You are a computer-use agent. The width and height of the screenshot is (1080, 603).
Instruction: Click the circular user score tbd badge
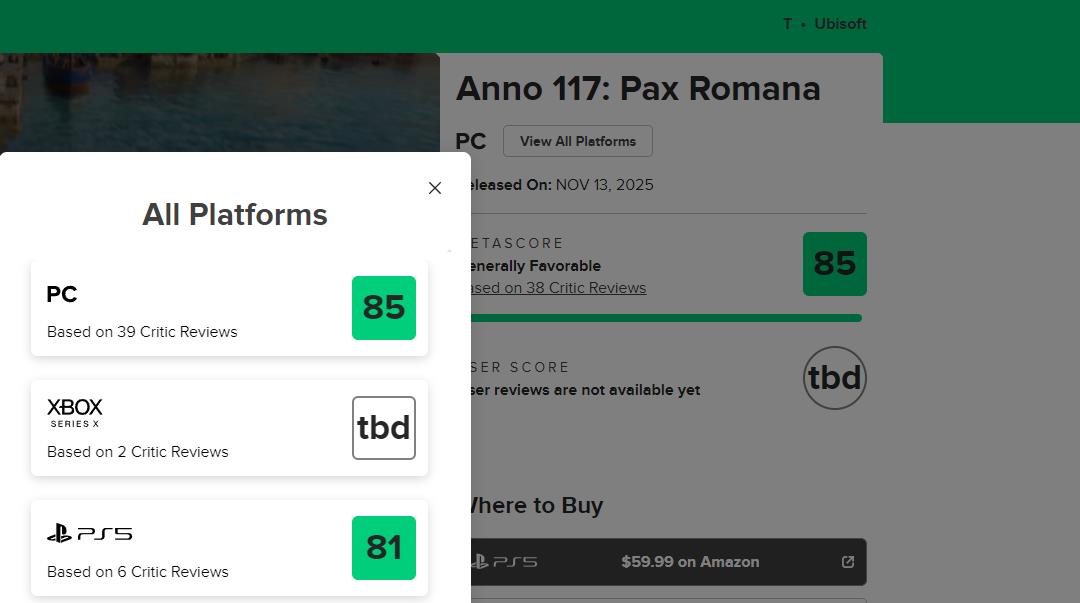click(835, 378)
